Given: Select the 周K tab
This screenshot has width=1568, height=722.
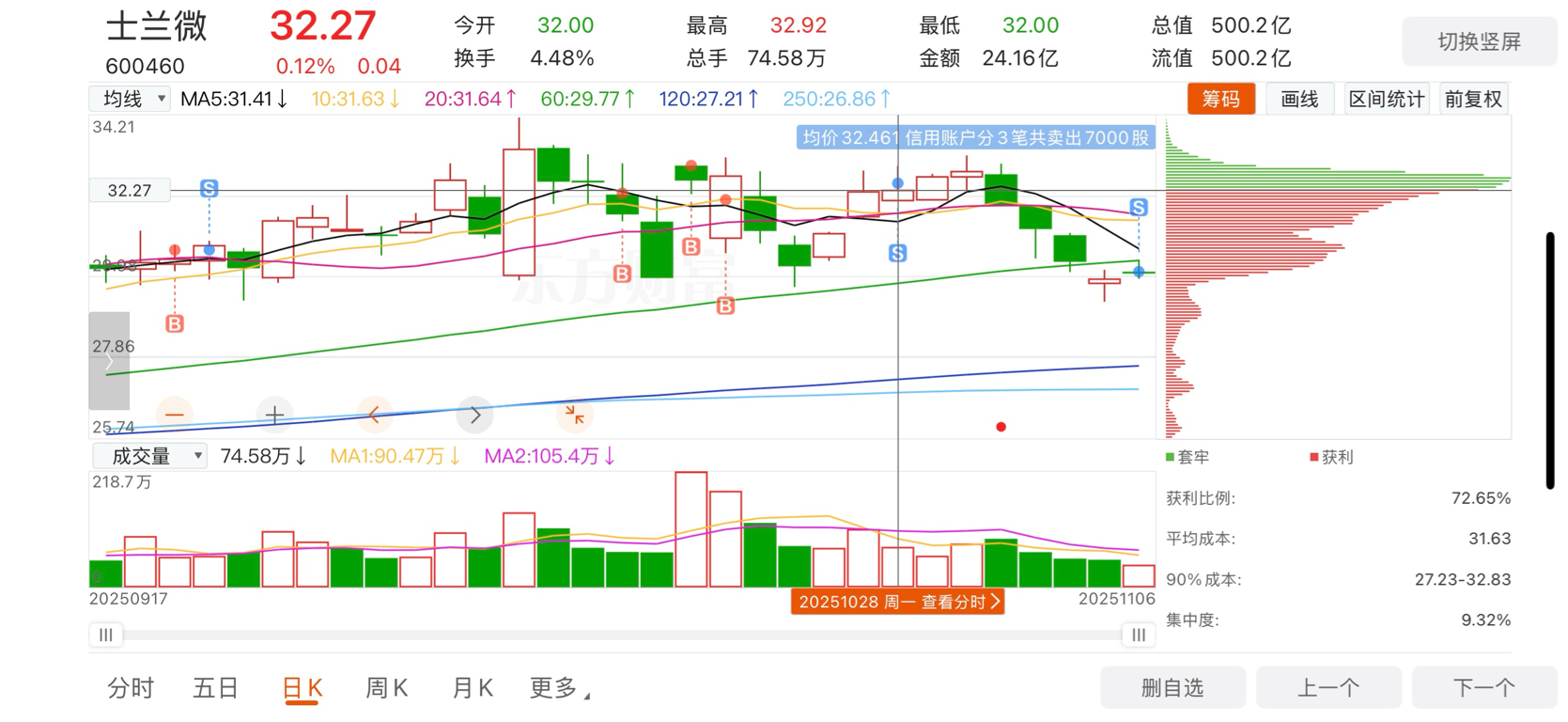Looking at the screenshot, I should pyautogui.click(x=386, y=688).
